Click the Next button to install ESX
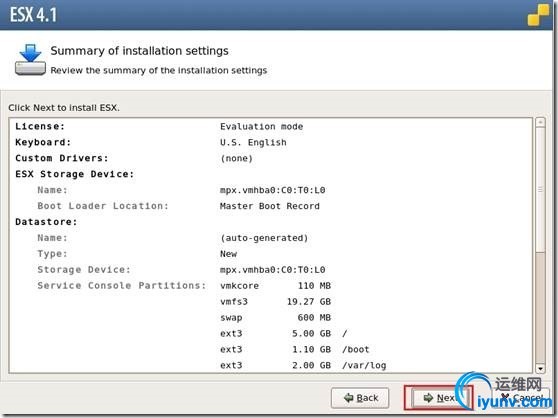 click(x=439, y=397)
